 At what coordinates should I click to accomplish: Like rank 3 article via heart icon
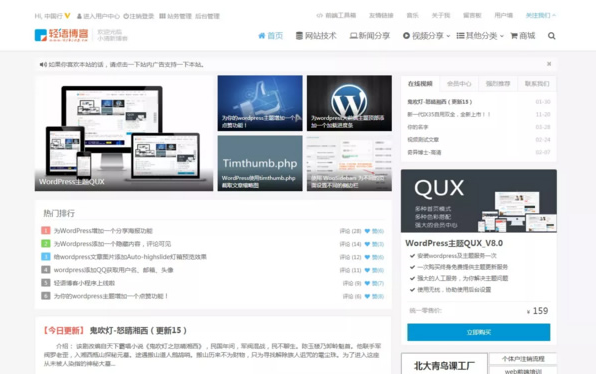pos(367,257)
